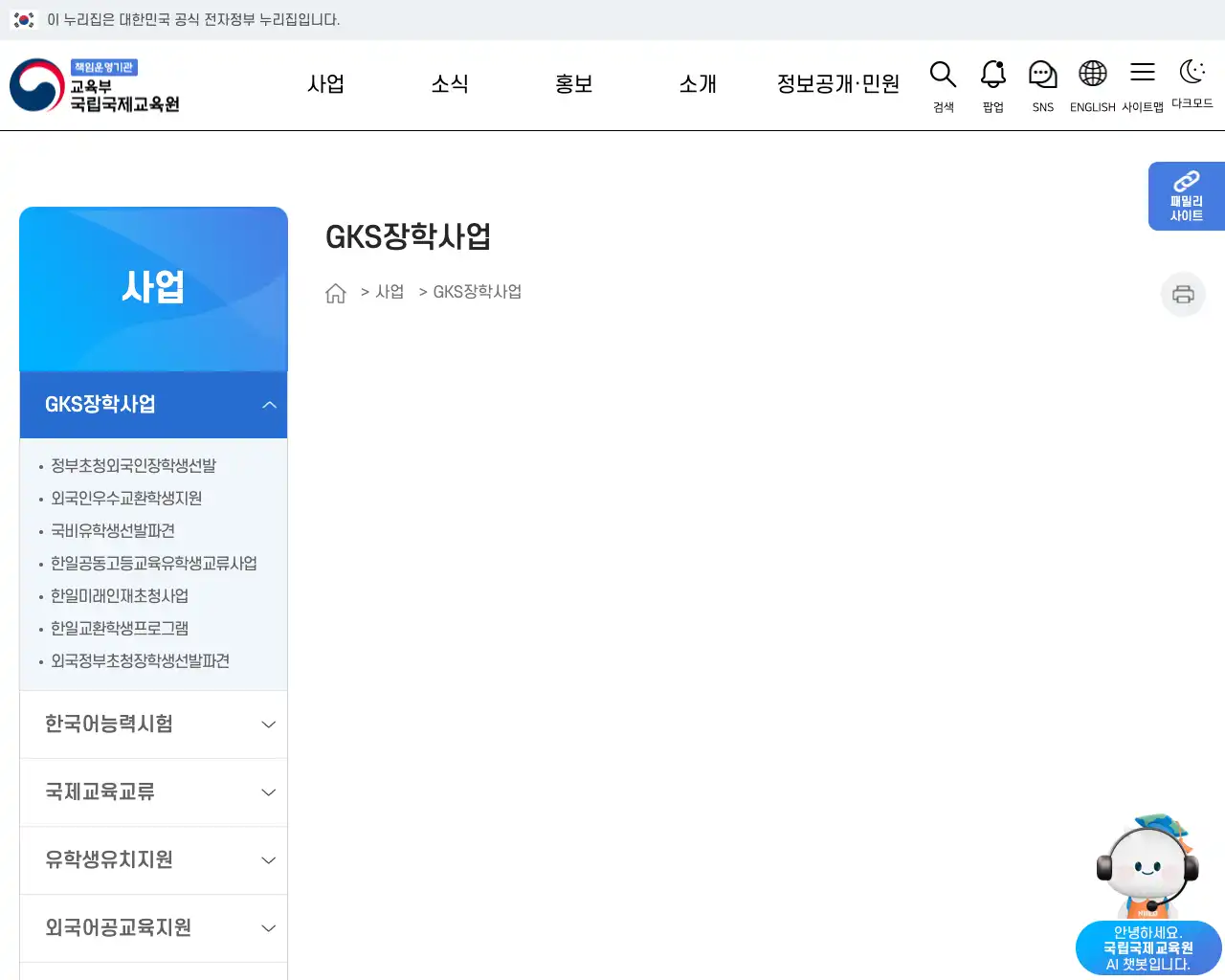Click the home icon in breadcrumb
The image size is (1225, 980).
click(336, 293)
